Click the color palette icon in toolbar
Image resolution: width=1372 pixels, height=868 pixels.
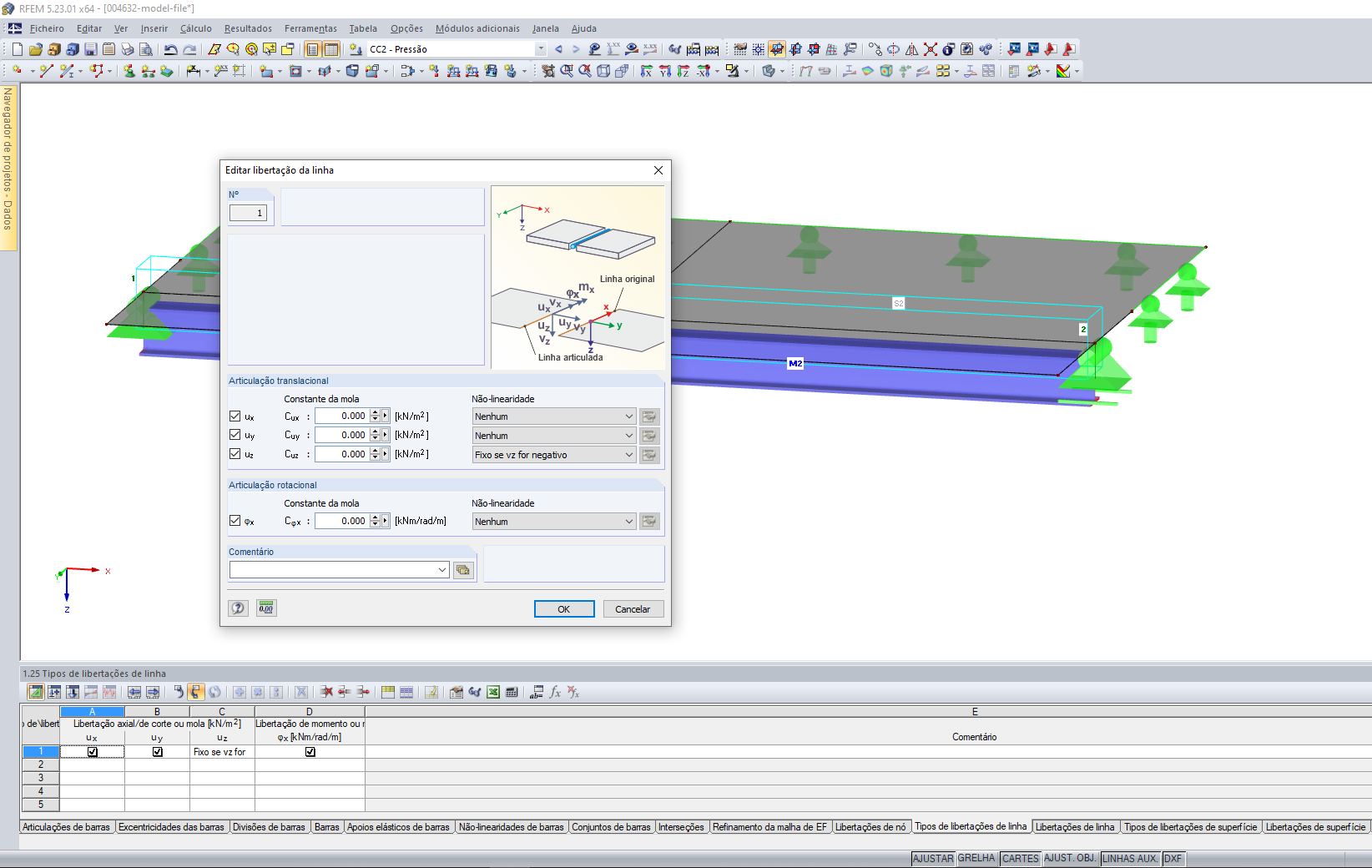(x=1063, y=71)
